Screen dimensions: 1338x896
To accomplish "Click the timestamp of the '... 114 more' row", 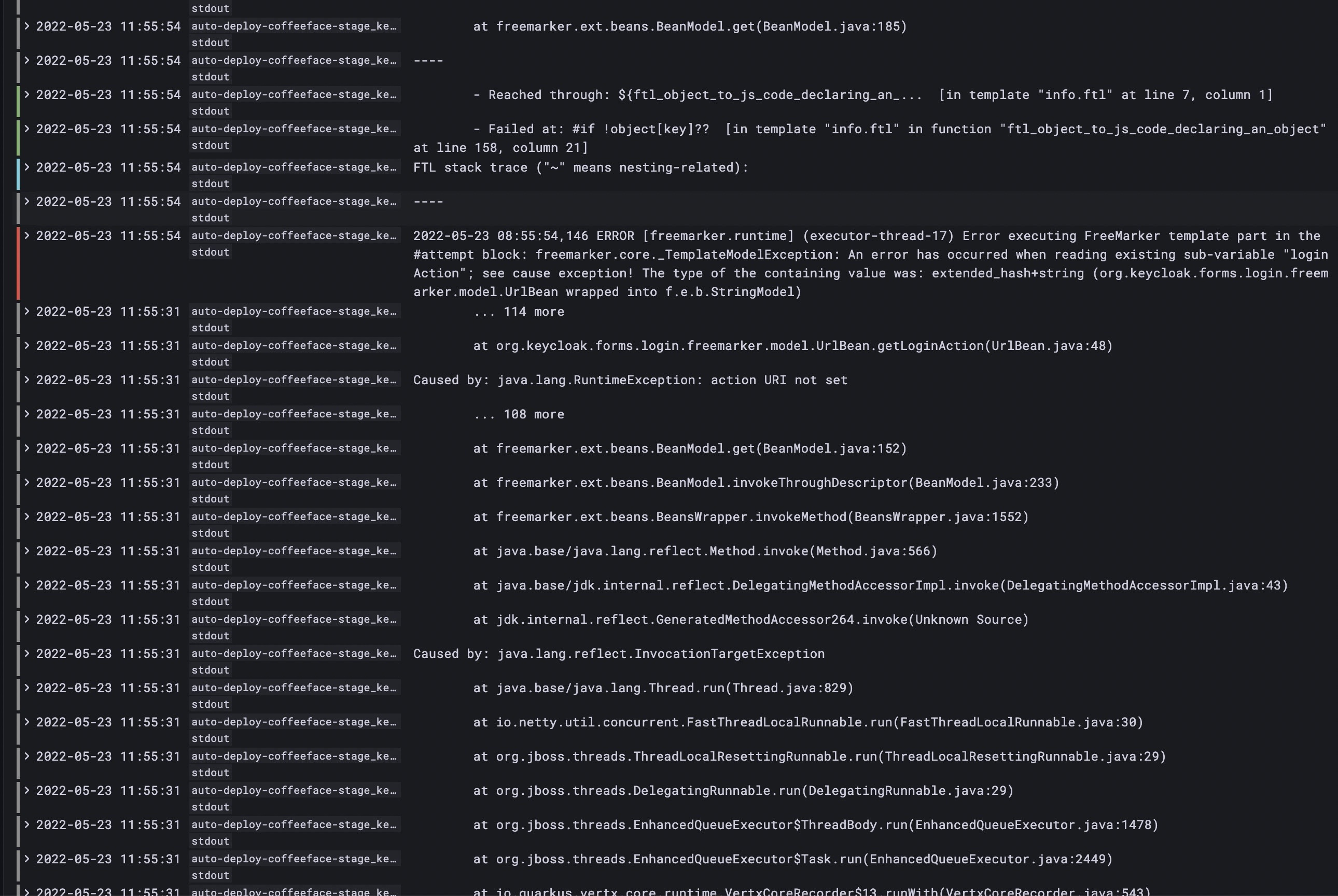I will coord(108,311).
